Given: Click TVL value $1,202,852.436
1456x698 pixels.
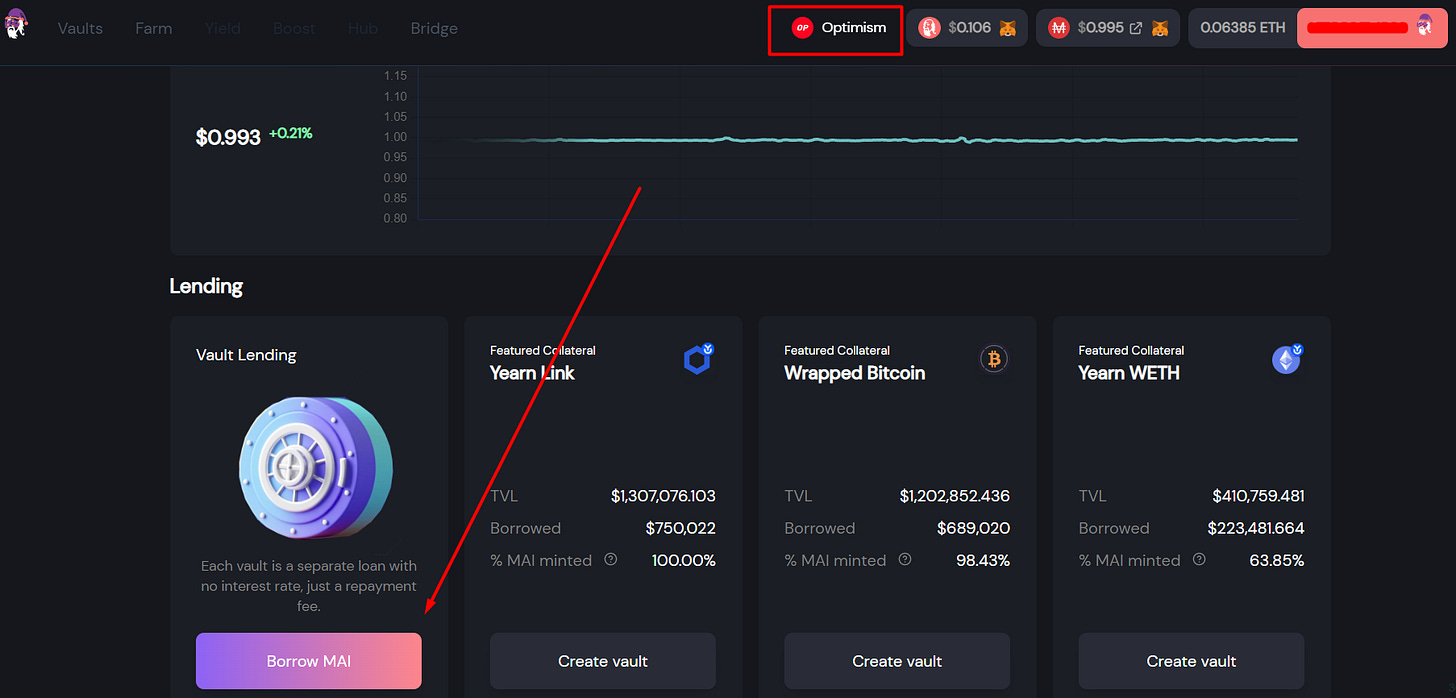Looking at the screenshot, I should [955, 496].
